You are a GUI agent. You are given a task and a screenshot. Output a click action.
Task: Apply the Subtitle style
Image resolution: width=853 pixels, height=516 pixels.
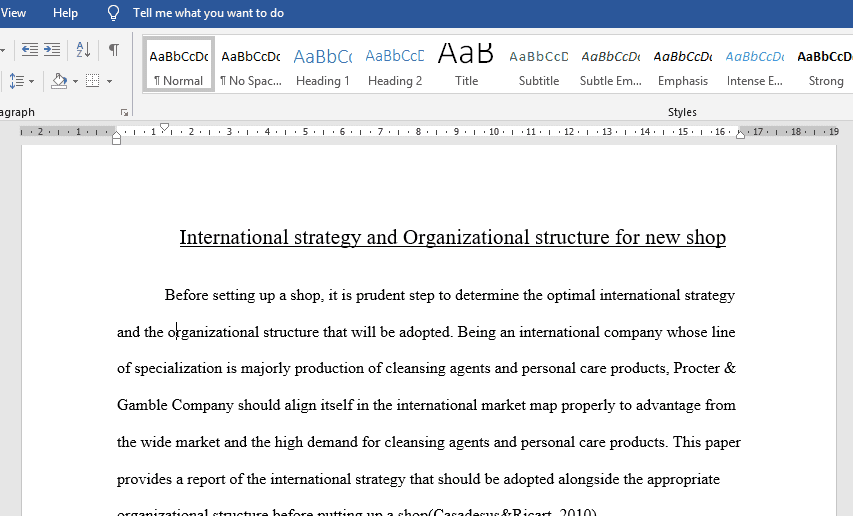click(539, 64)
